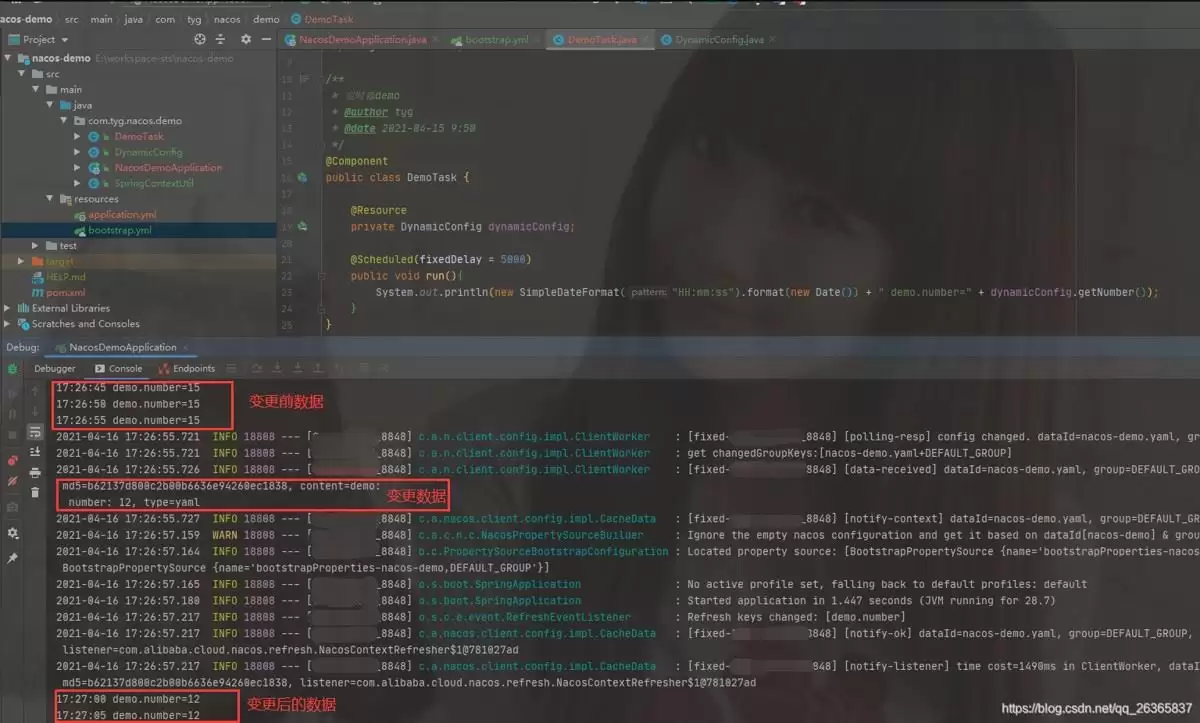The width and height of the screenshot is (1200, 723).
Task: Select DynamicConfig in project tree
Action: coord(148,152)
